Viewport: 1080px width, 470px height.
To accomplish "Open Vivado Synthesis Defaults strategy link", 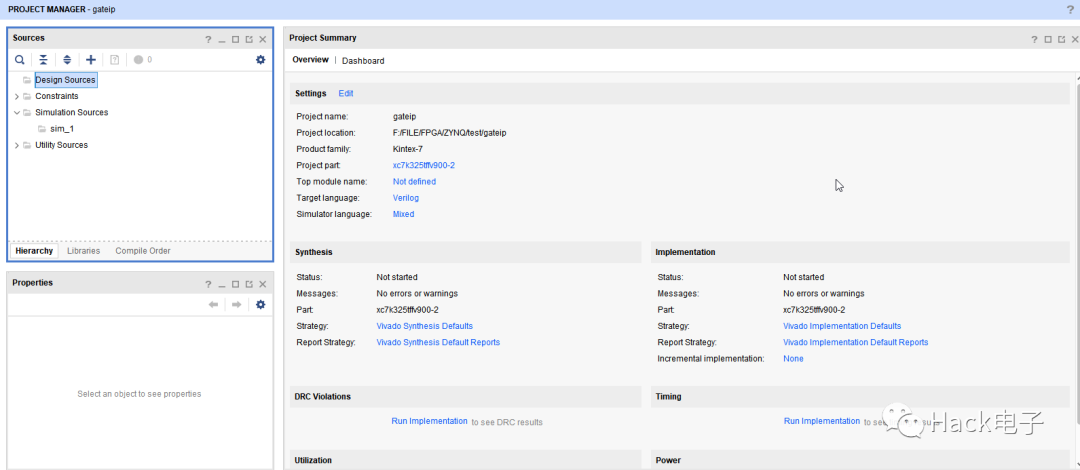I will coord(424,326).
